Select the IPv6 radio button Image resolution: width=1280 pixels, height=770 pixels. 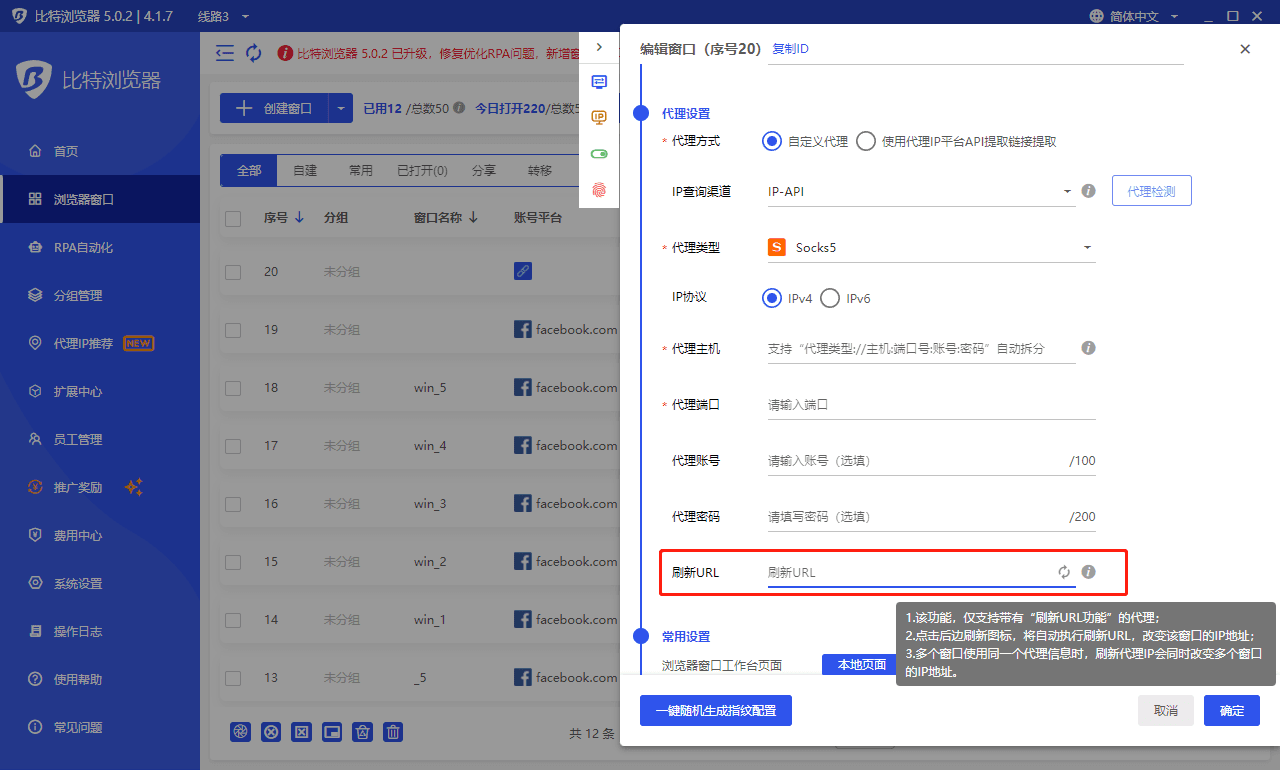[830, 298]
